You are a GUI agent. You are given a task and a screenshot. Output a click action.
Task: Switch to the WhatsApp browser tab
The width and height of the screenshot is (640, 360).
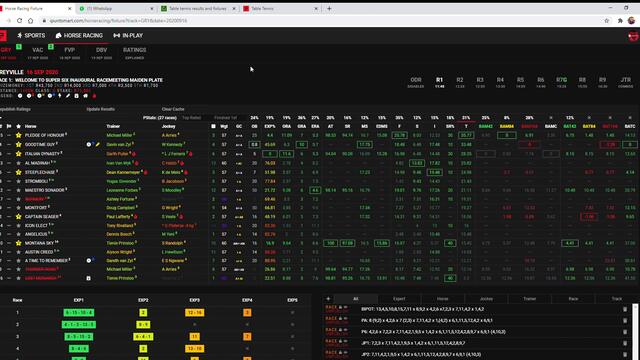[x=116, y=8]
